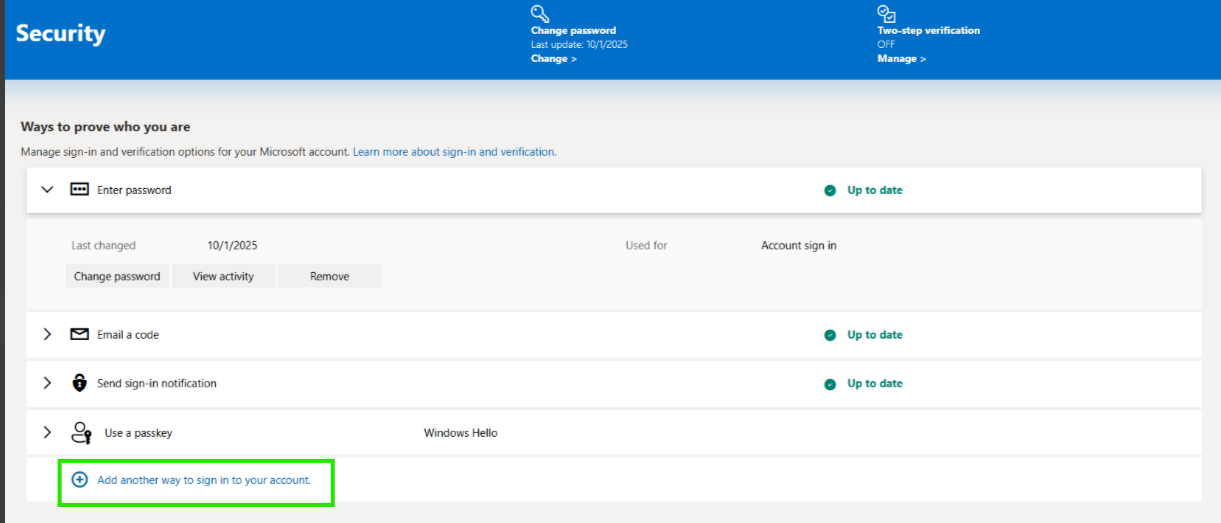This screenshot has width=1221, height=523.
Task: Click the envelope icon for Email a code
Action: [x=80, y=334]
